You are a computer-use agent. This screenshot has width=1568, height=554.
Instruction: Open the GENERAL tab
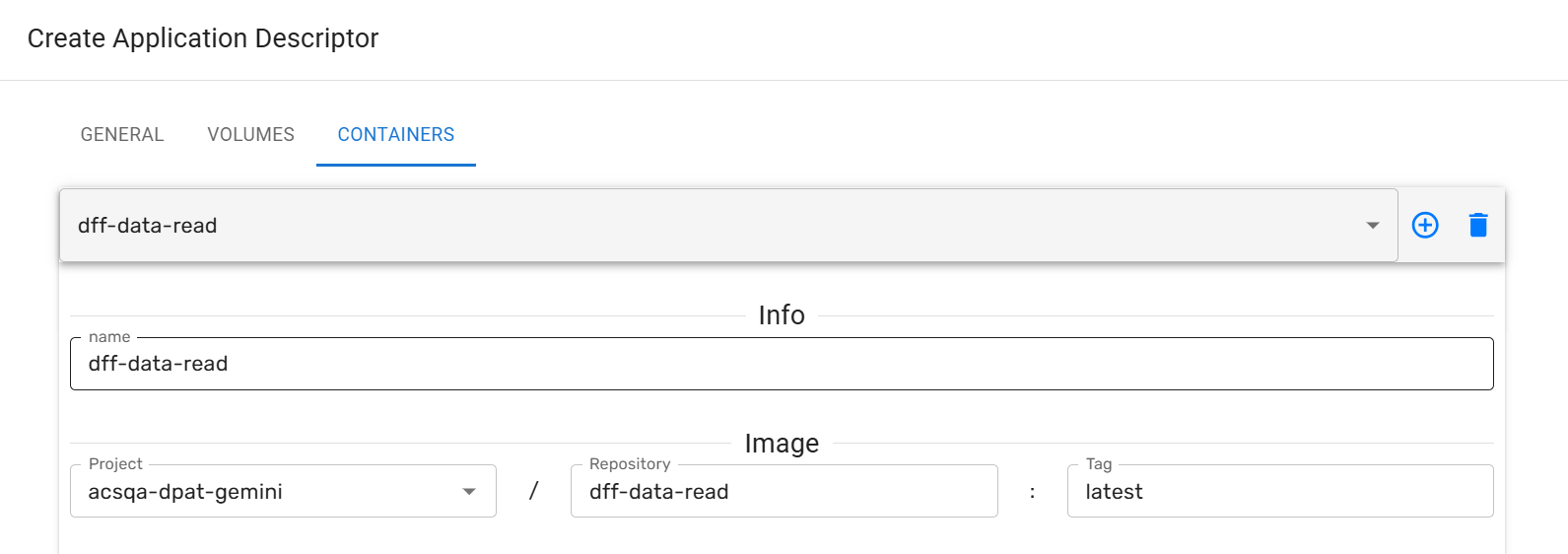pos(122,135)
